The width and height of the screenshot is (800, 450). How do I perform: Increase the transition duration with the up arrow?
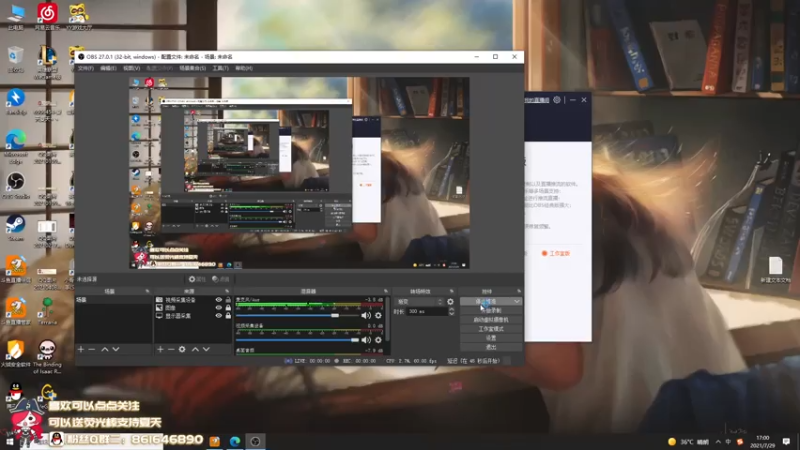(451, 309)
